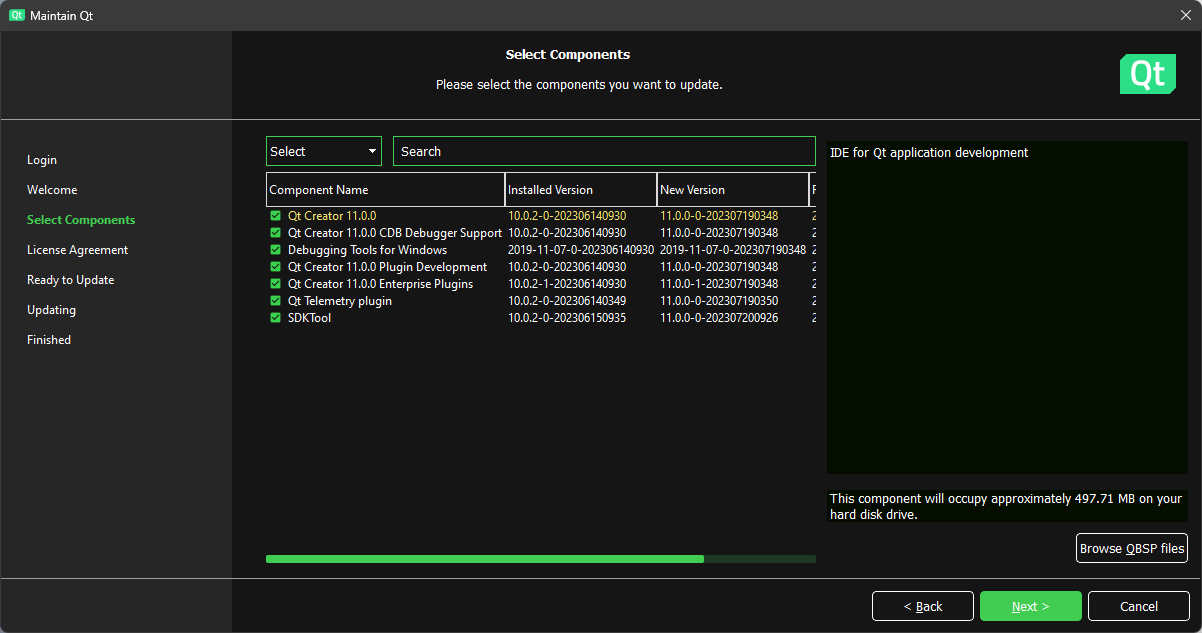Click the Browse QBSP files button

click(1132, 548)
